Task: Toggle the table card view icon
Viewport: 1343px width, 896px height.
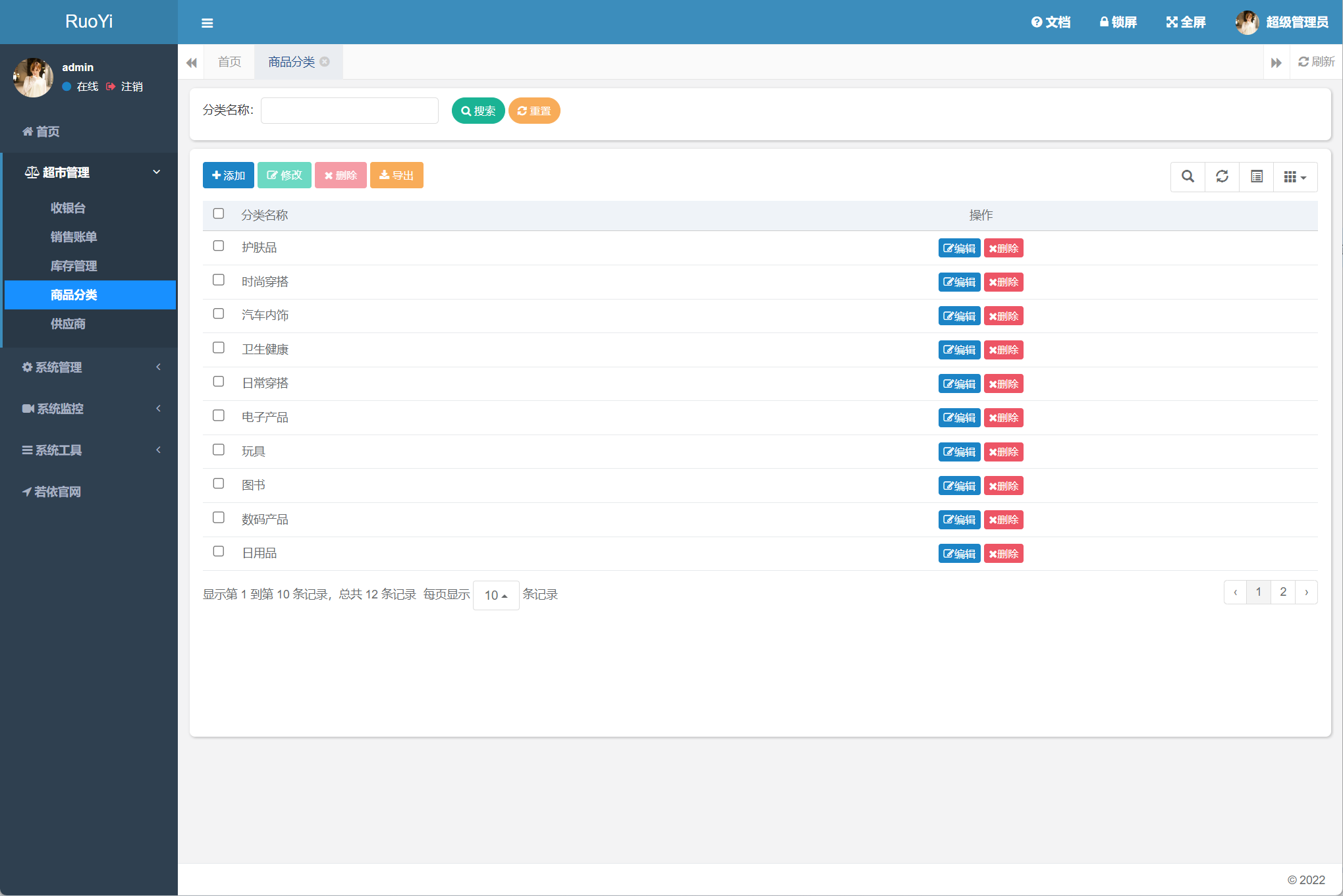Action: click(x=1256, y=176)
